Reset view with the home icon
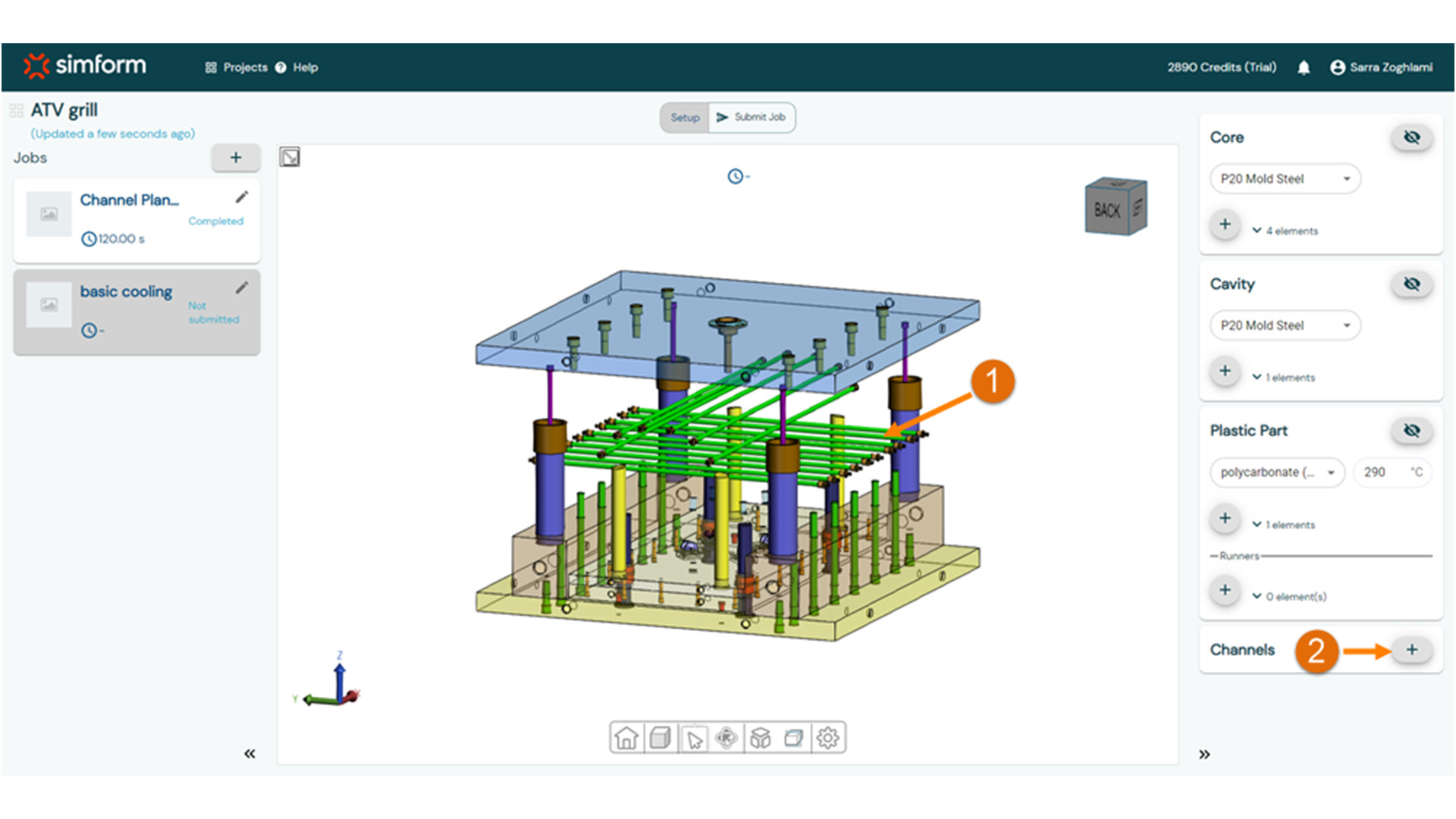The width and height of the screenshot is (1456, 819). (x=626, y=737)
